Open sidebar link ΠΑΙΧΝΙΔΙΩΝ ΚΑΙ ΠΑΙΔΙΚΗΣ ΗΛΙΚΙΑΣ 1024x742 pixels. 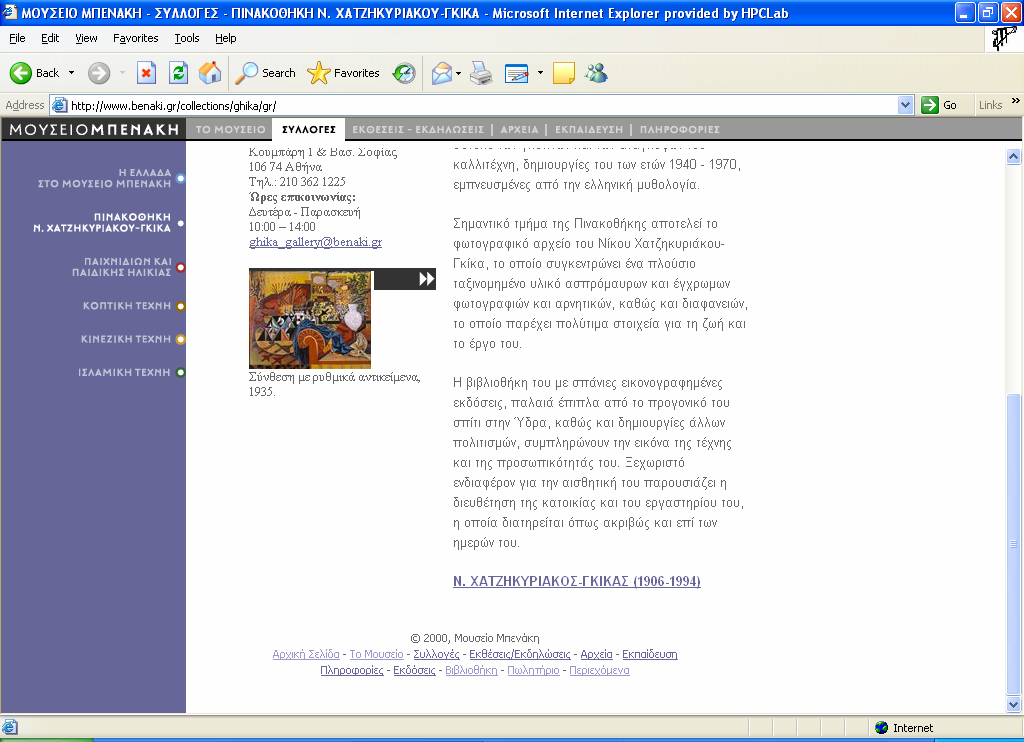(x=121, y=267)
